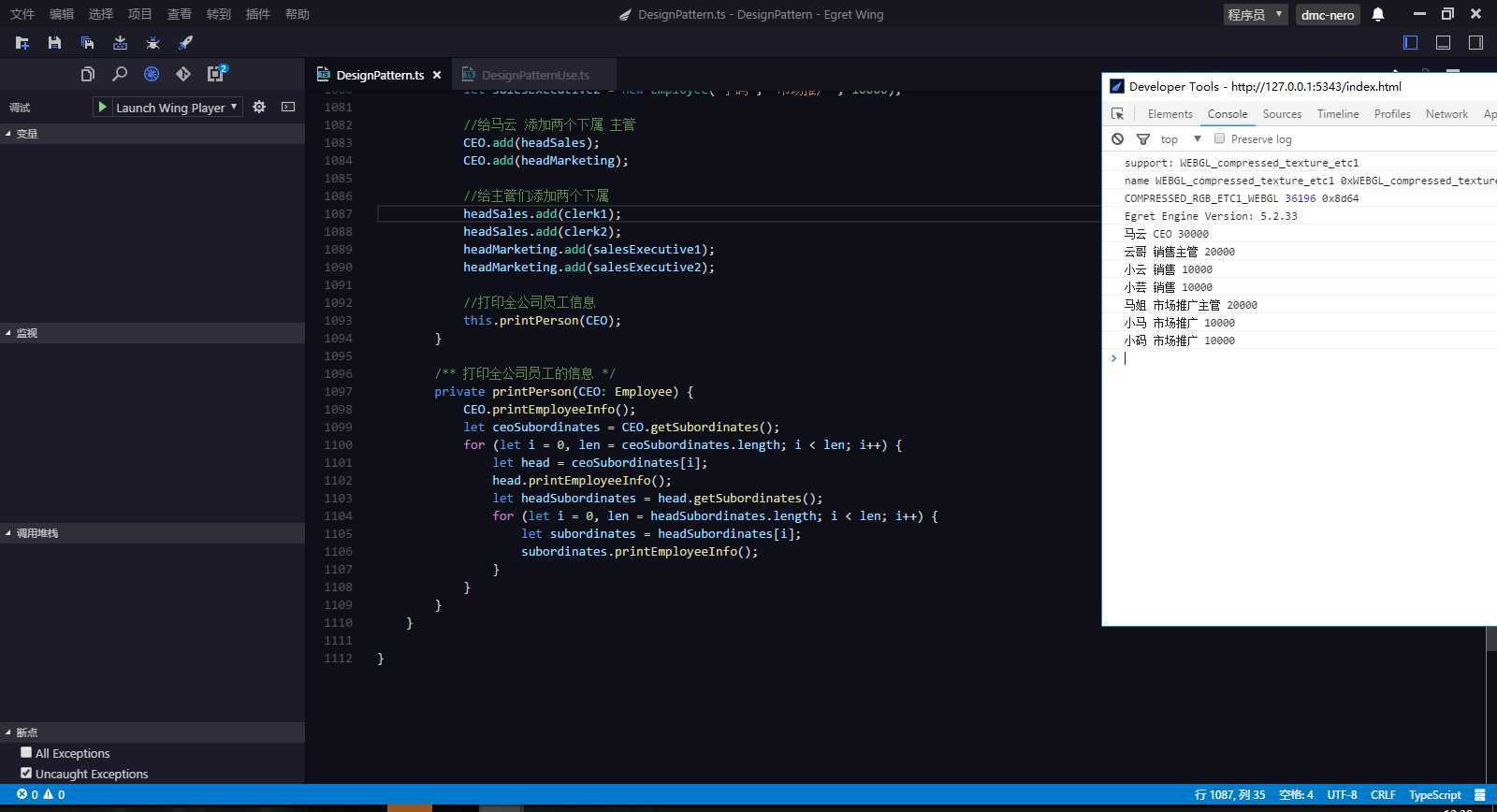The width and height of the screenshot is (1497, 812).
Task: Open the debug console icon
Action: click(x=288, y=107)
